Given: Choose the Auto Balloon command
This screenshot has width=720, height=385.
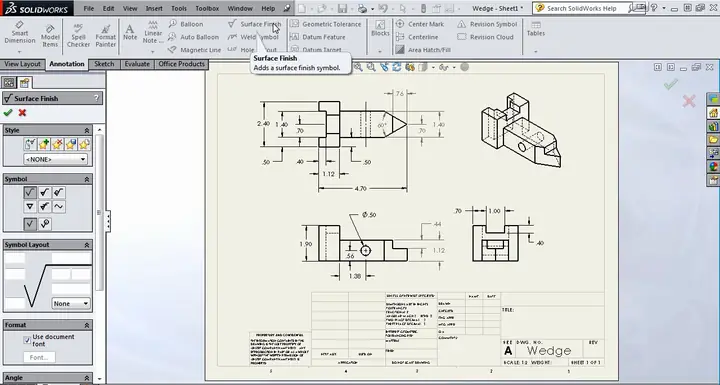Looking at the screenshot, I should (x=193, y=37).
